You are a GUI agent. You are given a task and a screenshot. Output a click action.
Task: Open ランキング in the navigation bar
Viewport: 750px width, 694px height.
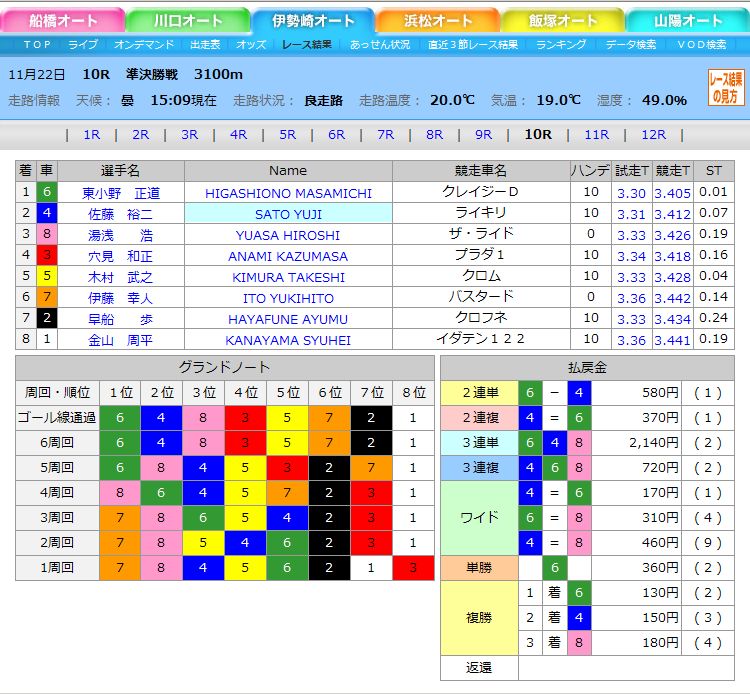tap(561, 44)
